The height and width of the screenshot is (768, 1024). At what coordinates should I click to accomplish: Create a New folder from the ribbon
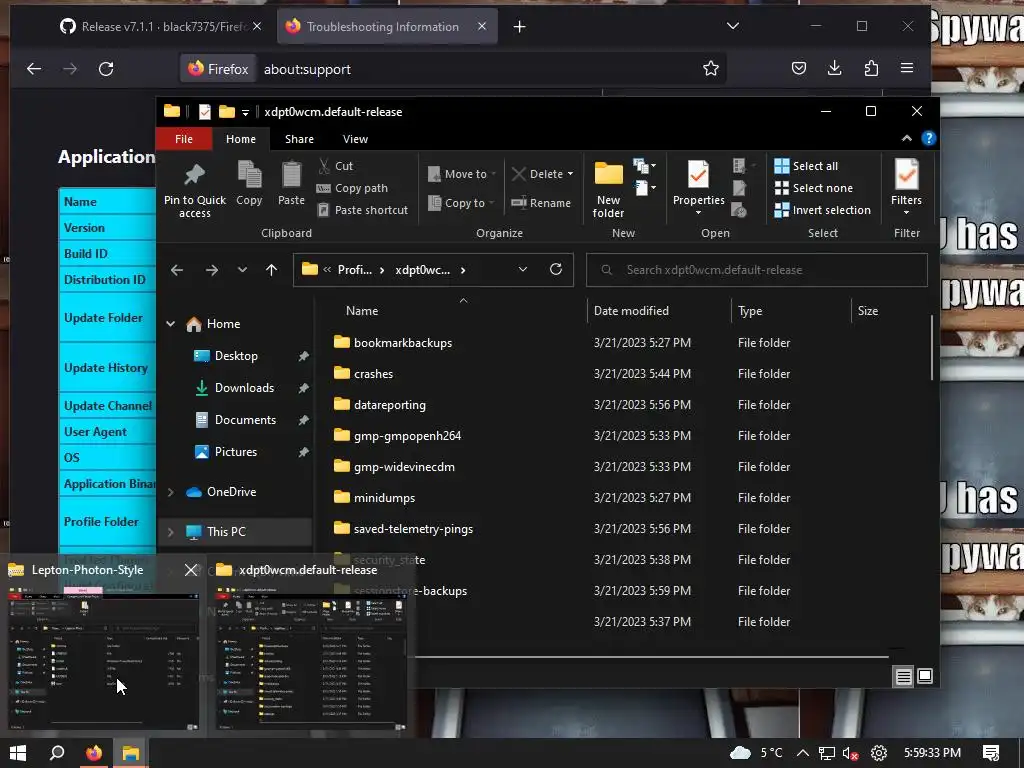(609, 189)
